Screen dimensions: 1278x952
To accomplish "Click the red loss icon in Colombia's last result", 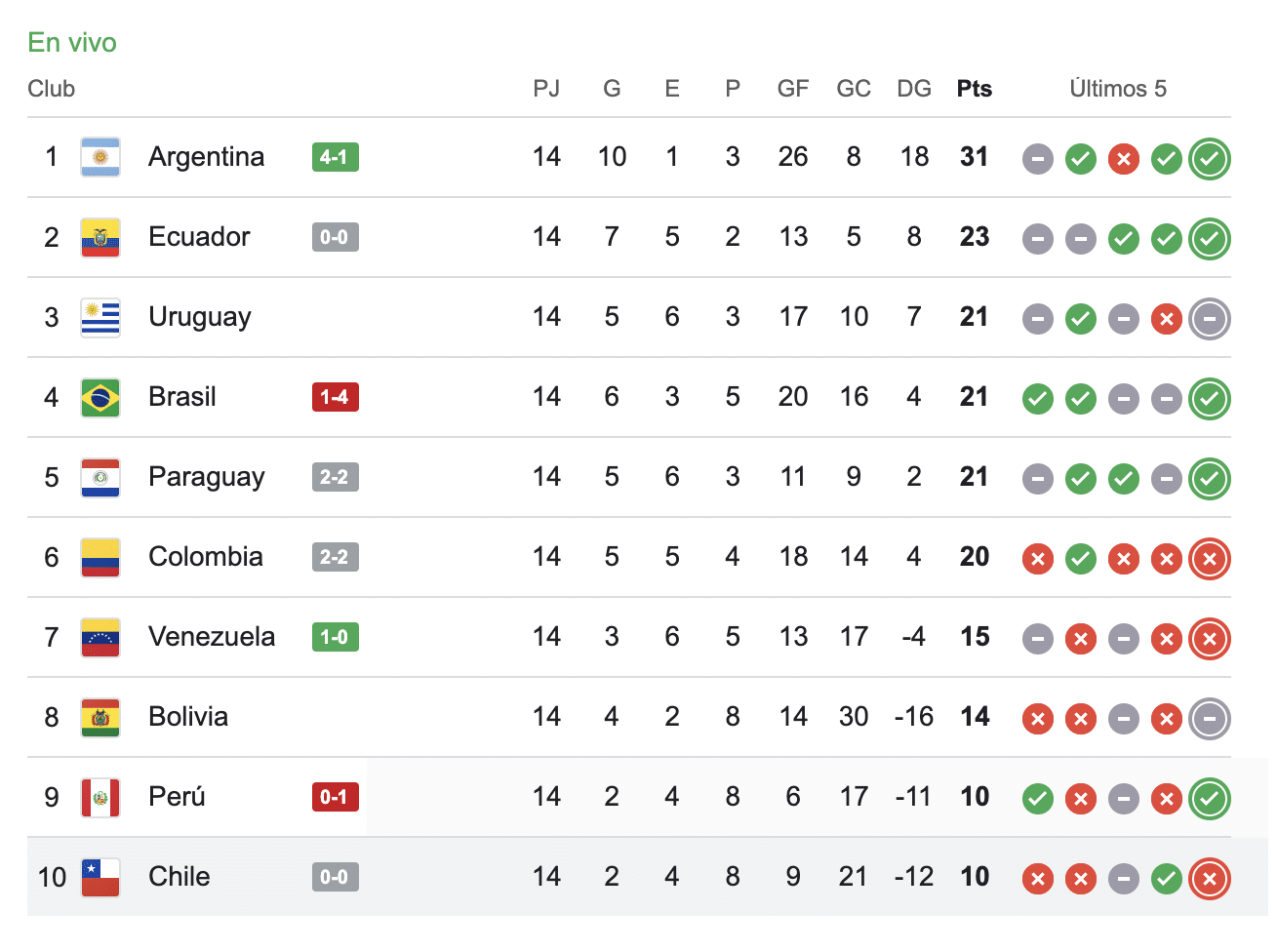I will [x=1210, y=559].
